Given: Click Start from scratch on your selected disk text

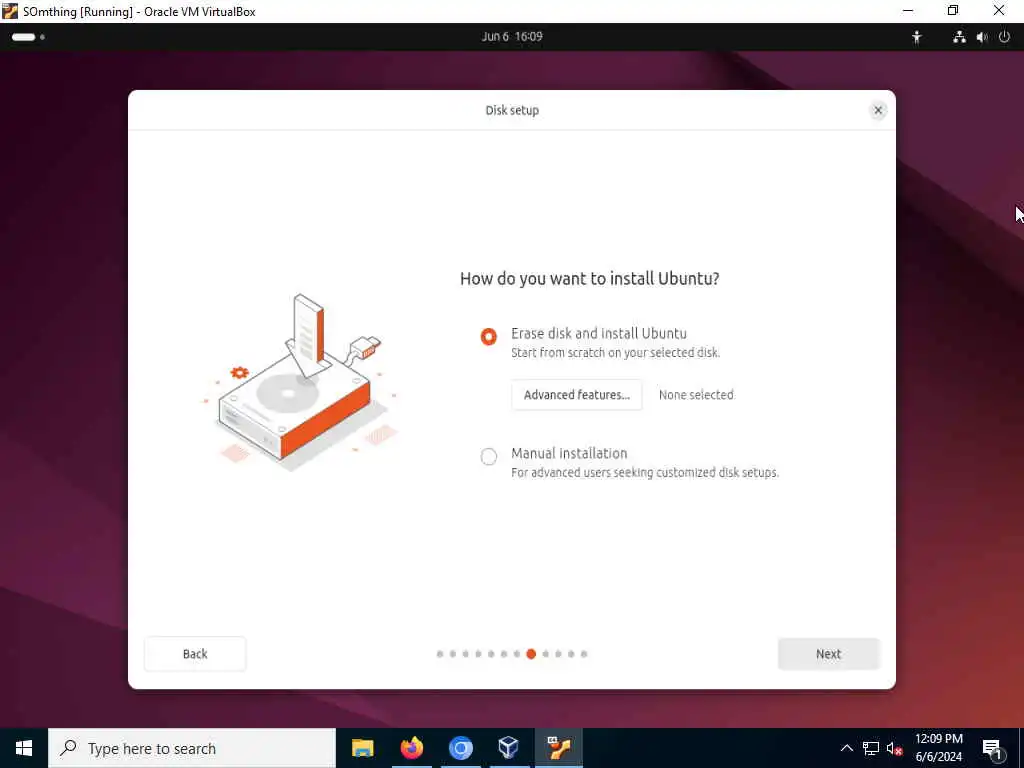Looking at the screenshot, I should tap(615, 353).
